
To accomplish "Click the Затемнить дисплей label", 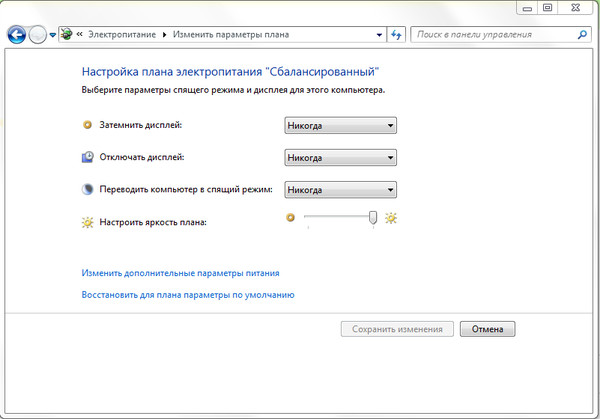I will (x=141, y=125).
